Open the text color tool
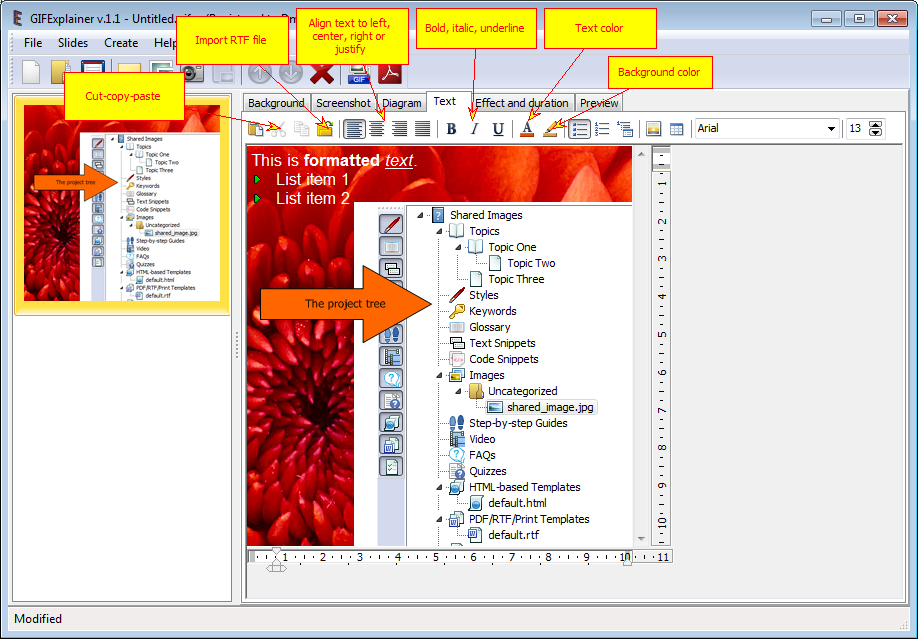This screenshot has height=639, width=918. 527,129
